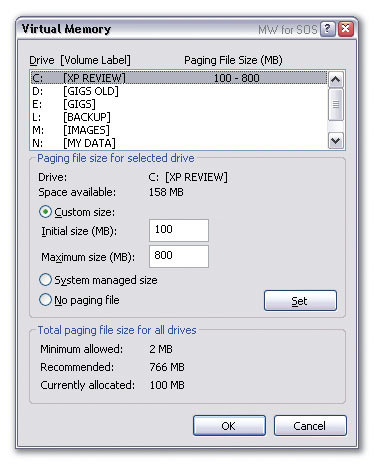
Task: Click the Set button
Action: point(300,301)
